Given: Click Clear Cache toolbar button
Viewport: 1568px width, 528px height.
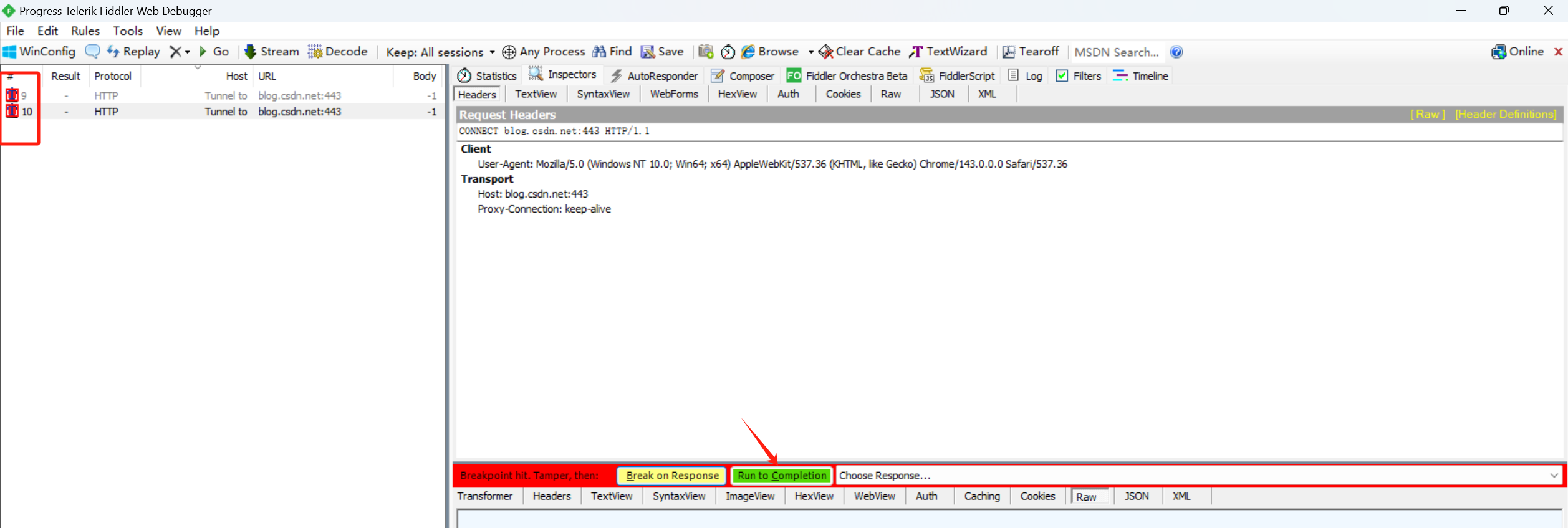Looking at the screenshot, I should coord(860,52).
